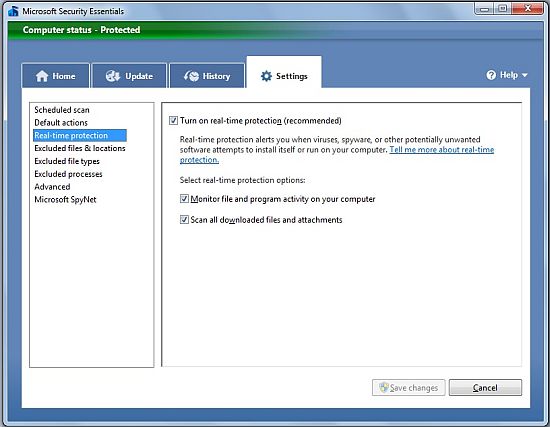This screenshot has height=427, width=550.
Task: Select the Settings tab
Action: 284,73
